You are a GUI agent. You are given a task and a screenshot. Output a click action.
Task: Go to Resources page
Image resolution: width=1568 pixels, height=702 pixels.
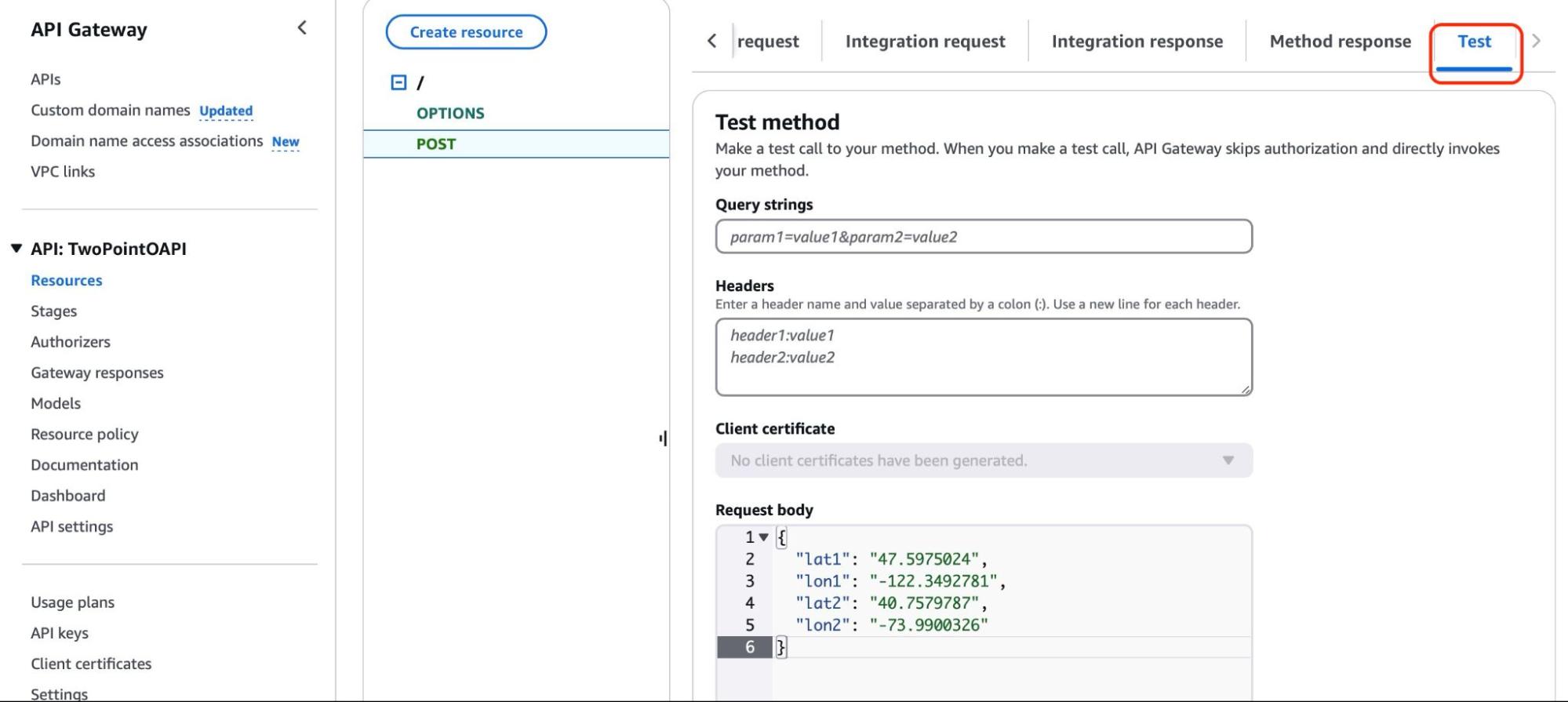coord(67,281)
